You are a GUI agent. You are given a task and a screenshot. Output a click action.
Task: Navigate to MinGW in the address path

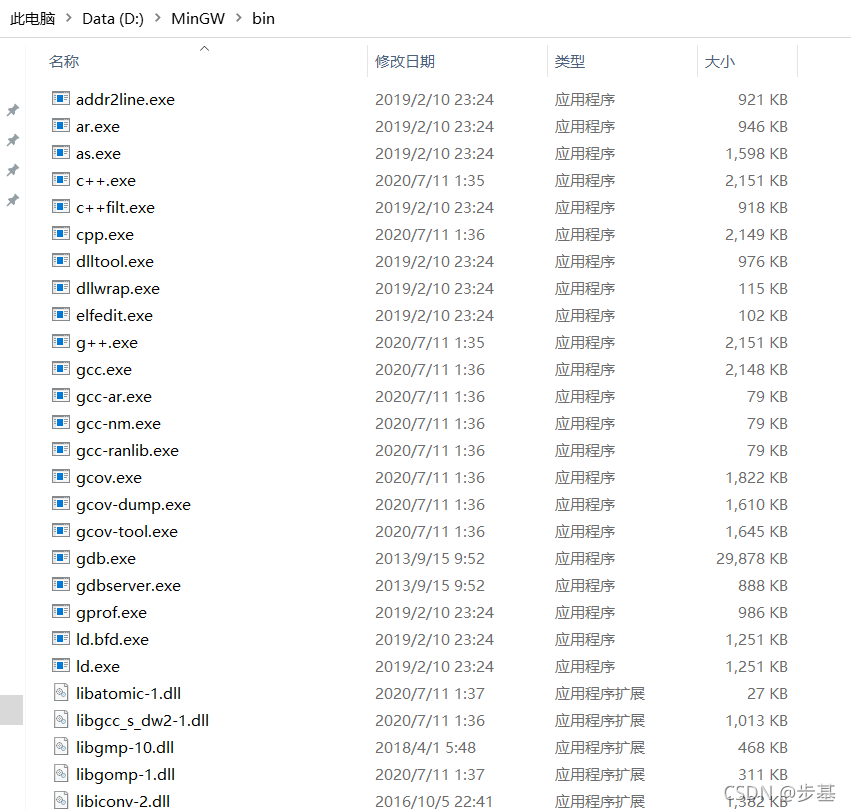click(198, 18)
